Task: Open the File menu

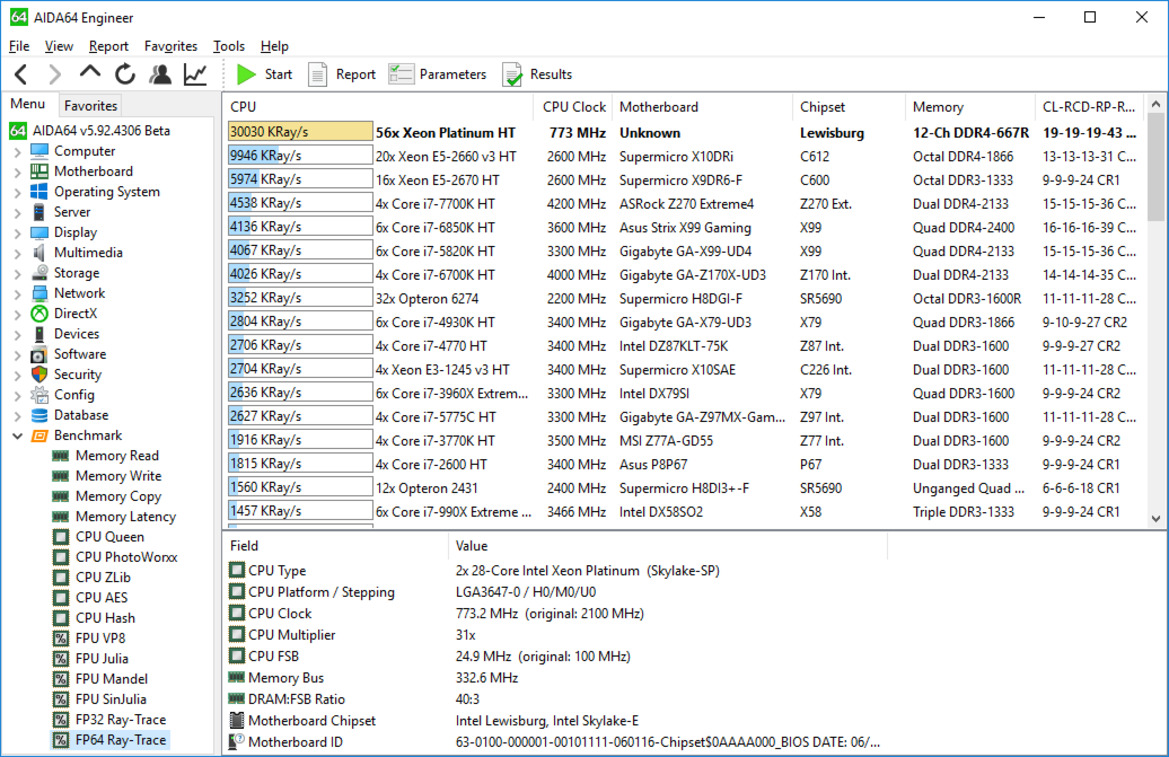Action: tap(19, 46)
